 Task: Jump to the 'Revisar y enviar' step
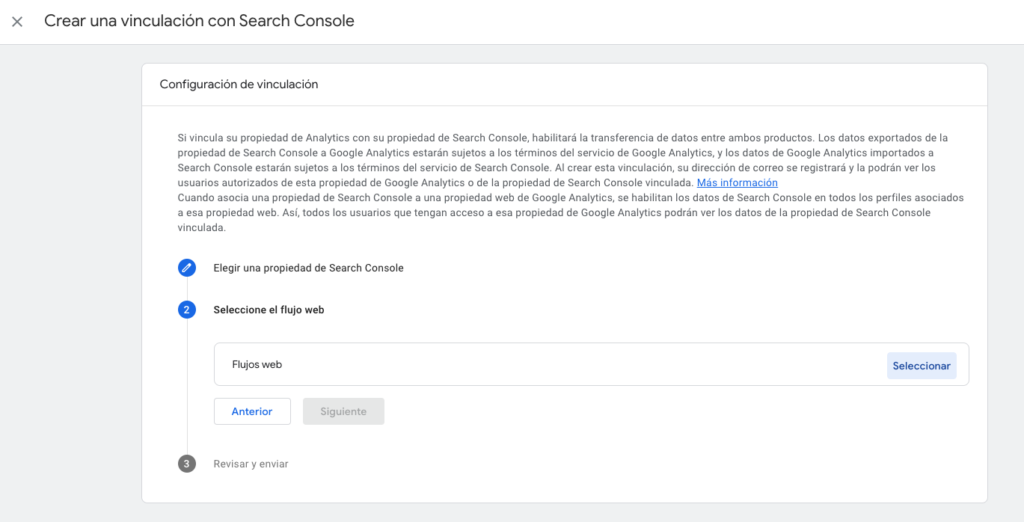[251, 464]
